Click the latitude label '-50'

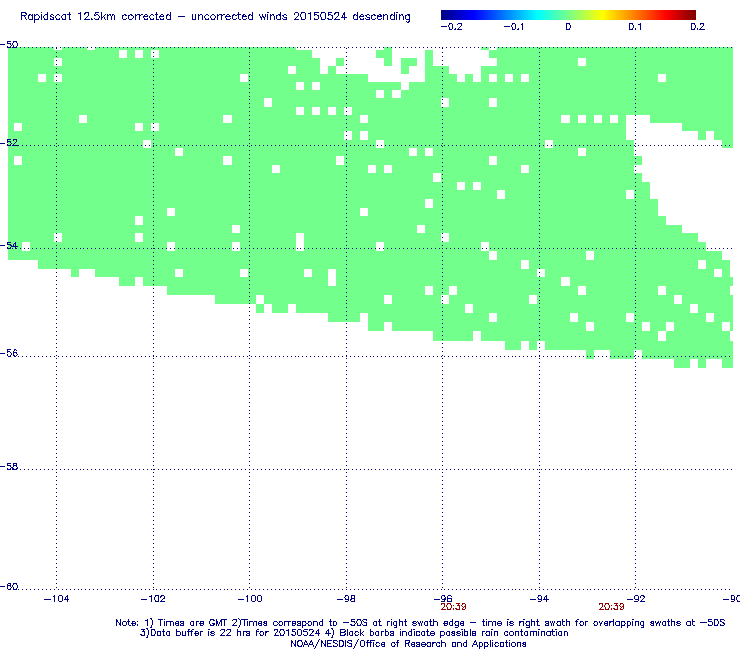(x=9, y=45)
